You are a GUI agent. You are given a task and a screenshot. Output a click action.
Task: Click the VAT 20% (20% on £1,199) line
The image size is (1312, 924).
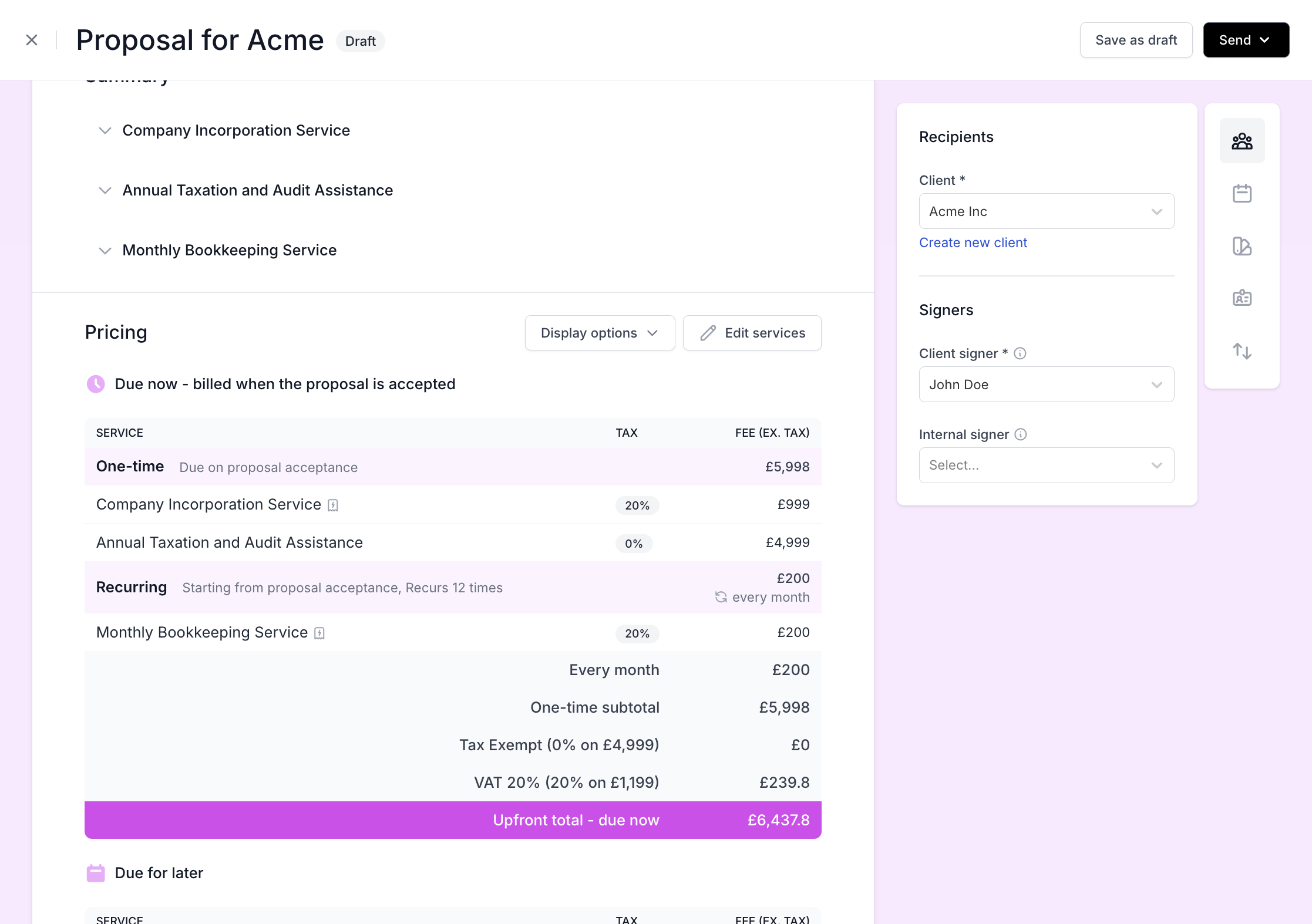[x=566, y=783]
